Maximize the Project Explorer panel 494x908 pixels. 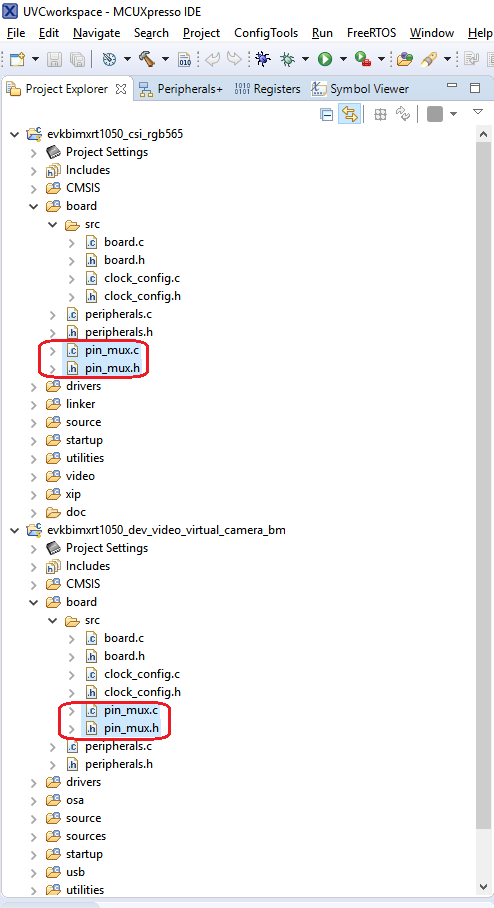pos(475,88)
